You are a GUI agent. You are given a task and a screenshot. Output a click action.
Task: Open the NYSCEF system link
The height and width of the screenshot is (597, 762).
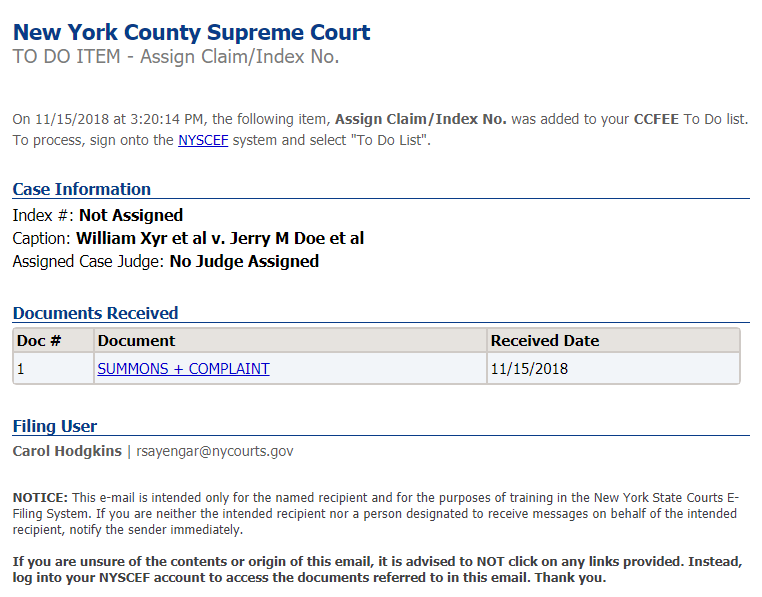click(203, 141)
